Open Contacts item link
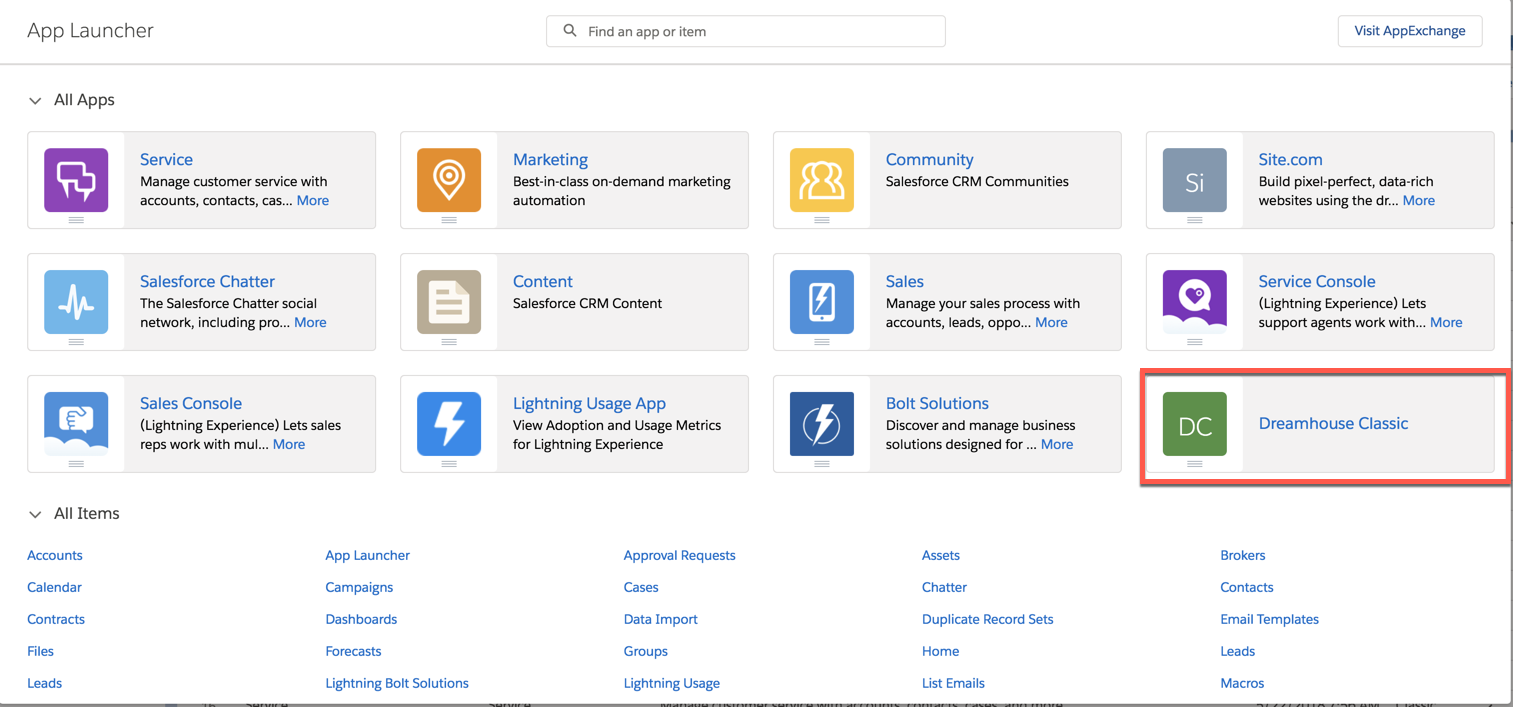Image resolution: width=1513 pixels, height=707 pixels. [1246, 587]
